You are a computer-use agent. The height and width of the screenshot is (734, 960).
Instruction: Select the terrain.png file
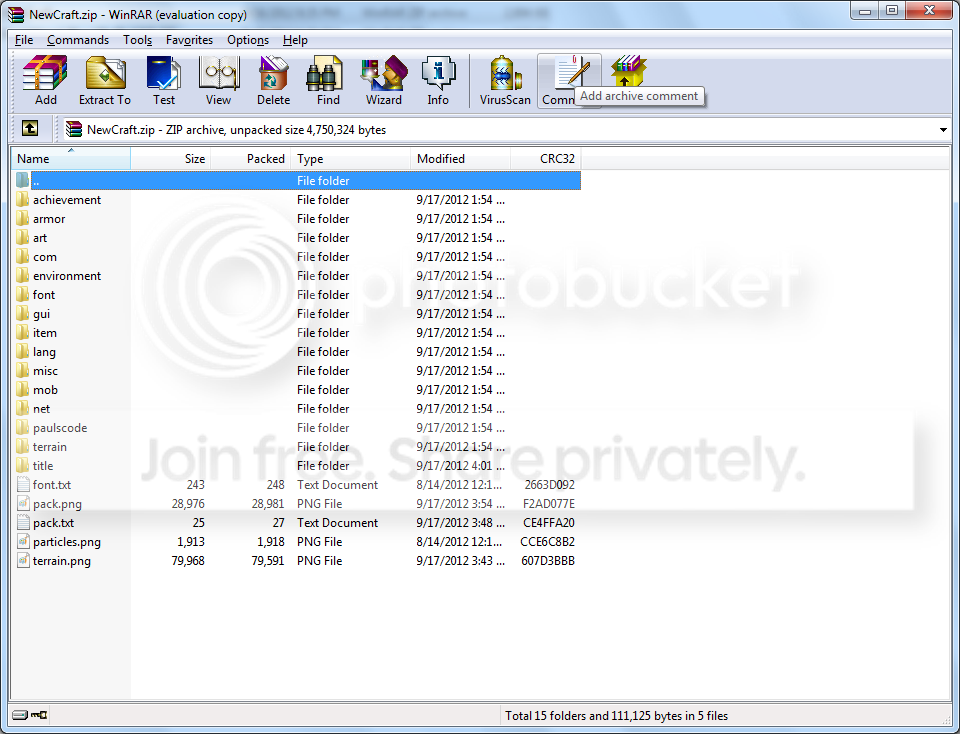61,561
